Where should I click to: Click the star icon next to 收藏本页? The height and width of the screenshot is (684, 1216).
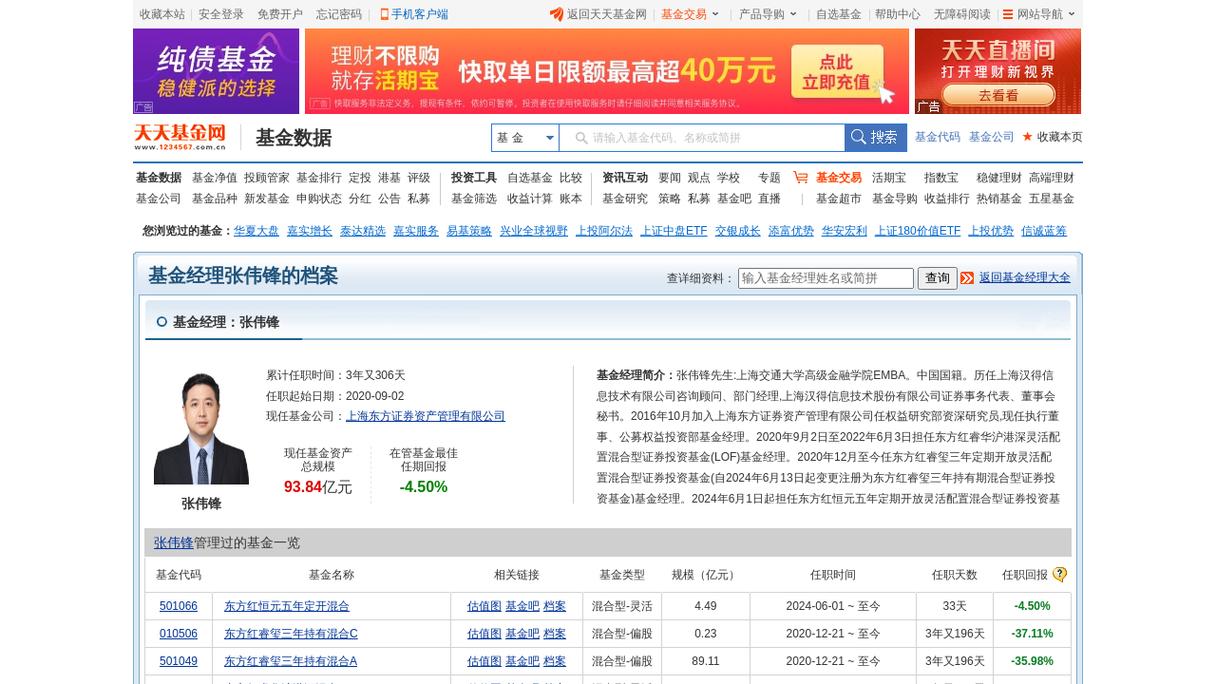(1027, 137)
